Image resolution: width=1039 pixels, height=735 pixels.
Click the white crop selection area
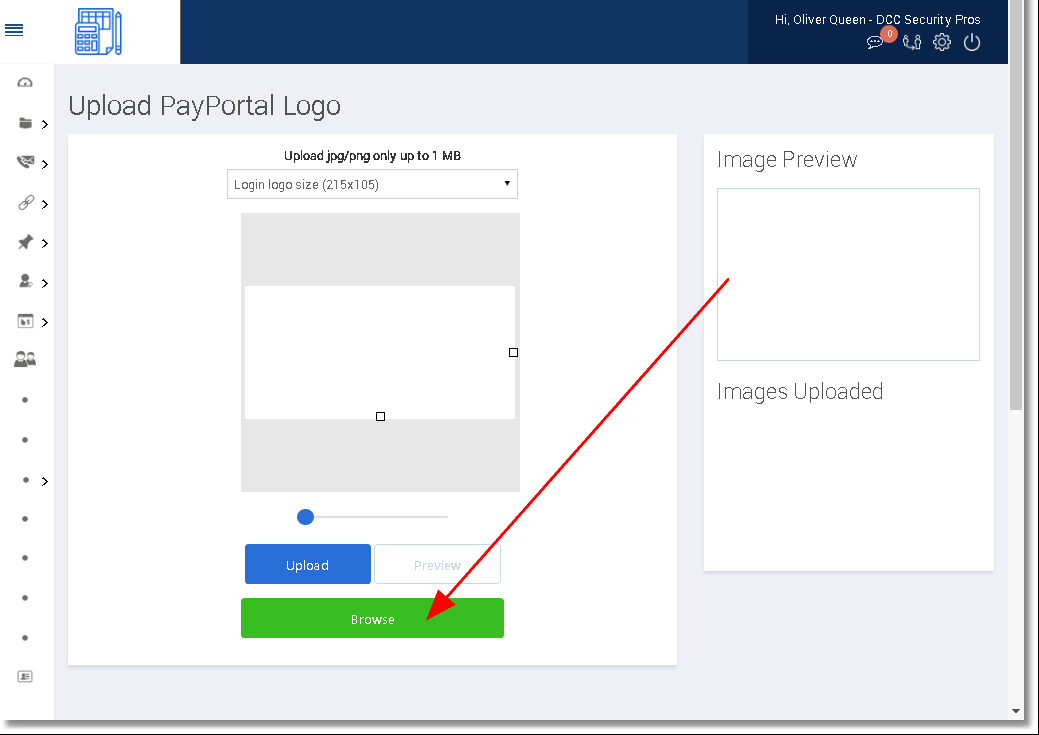click(380, 353)
